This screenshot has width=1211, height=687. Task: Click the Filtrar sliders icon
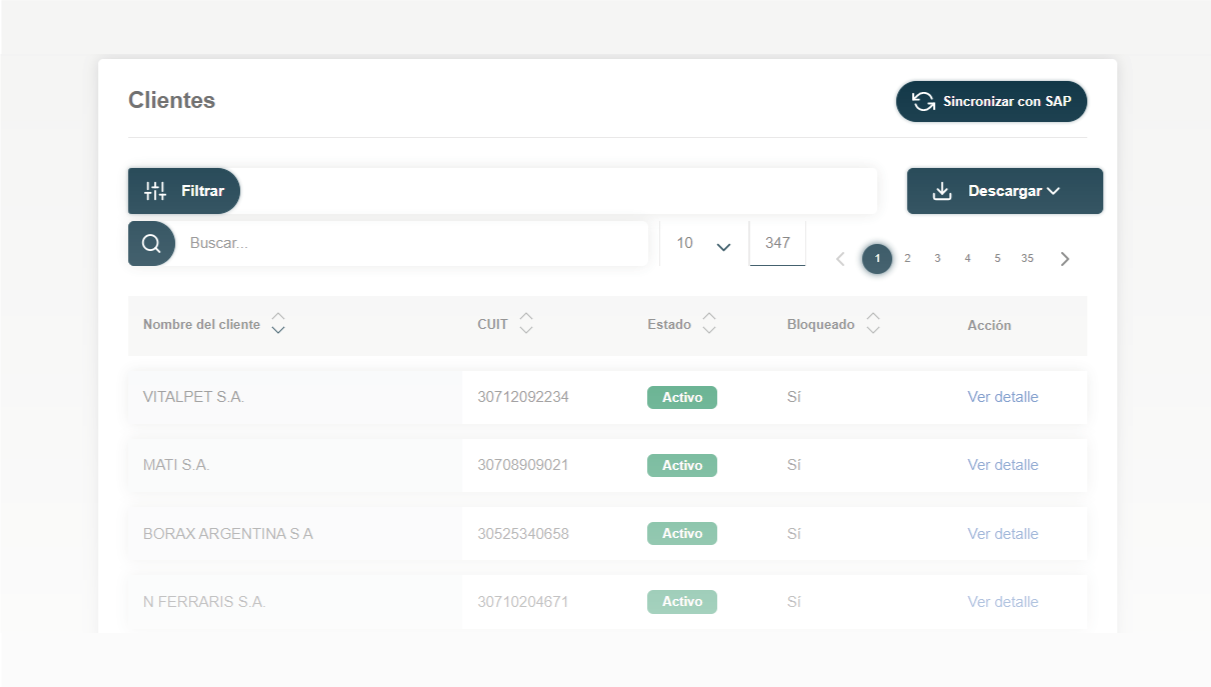[155, 191]
